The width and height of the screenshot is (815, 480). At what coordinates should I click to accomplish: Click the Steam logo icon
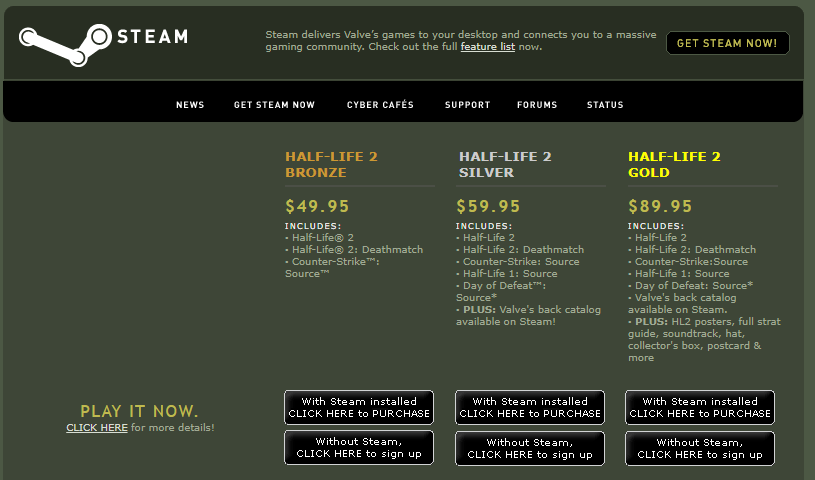(65, 44)
